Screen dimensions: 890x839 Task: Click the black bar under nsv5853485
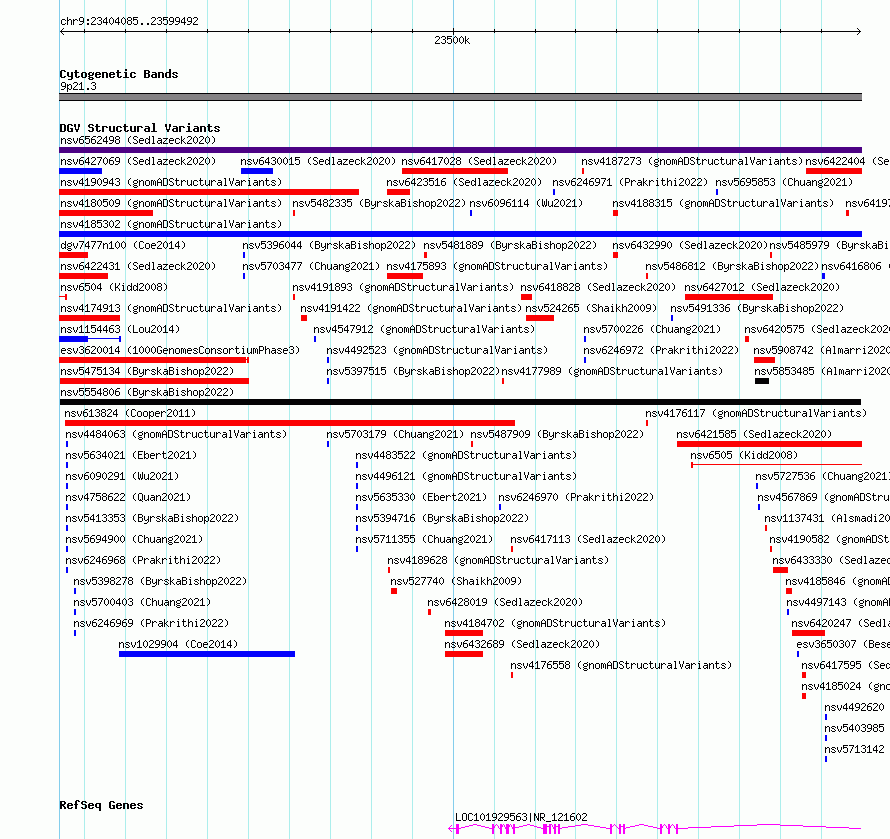762,381
